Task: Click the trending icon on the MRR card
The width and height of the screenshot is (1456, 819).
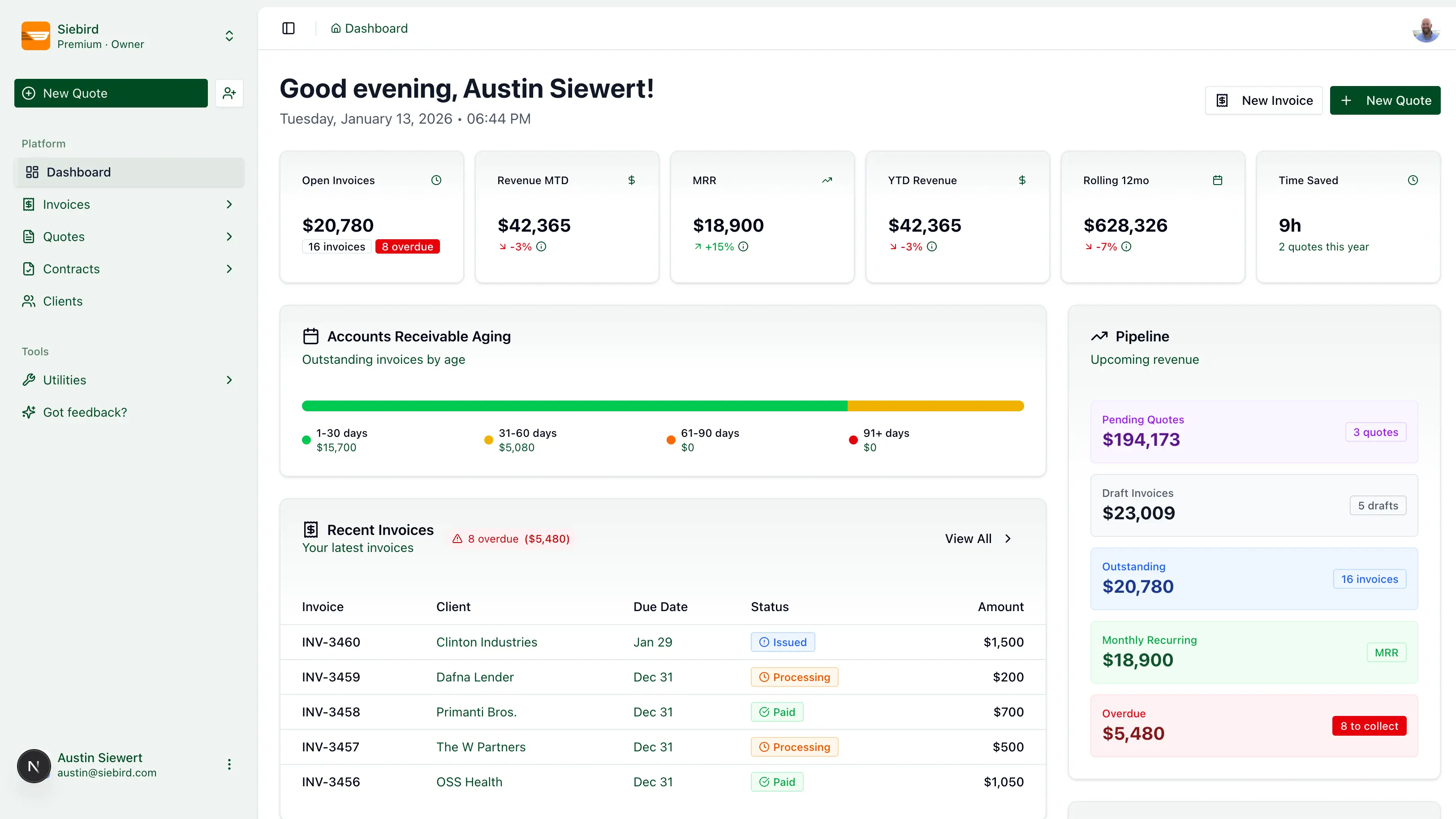Action: (827, 180)
